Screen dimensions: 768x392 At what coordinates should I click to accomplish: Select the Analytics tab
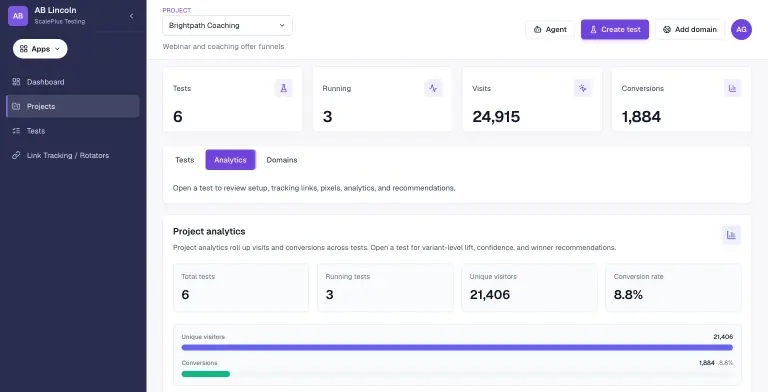(x=230, y=160)
